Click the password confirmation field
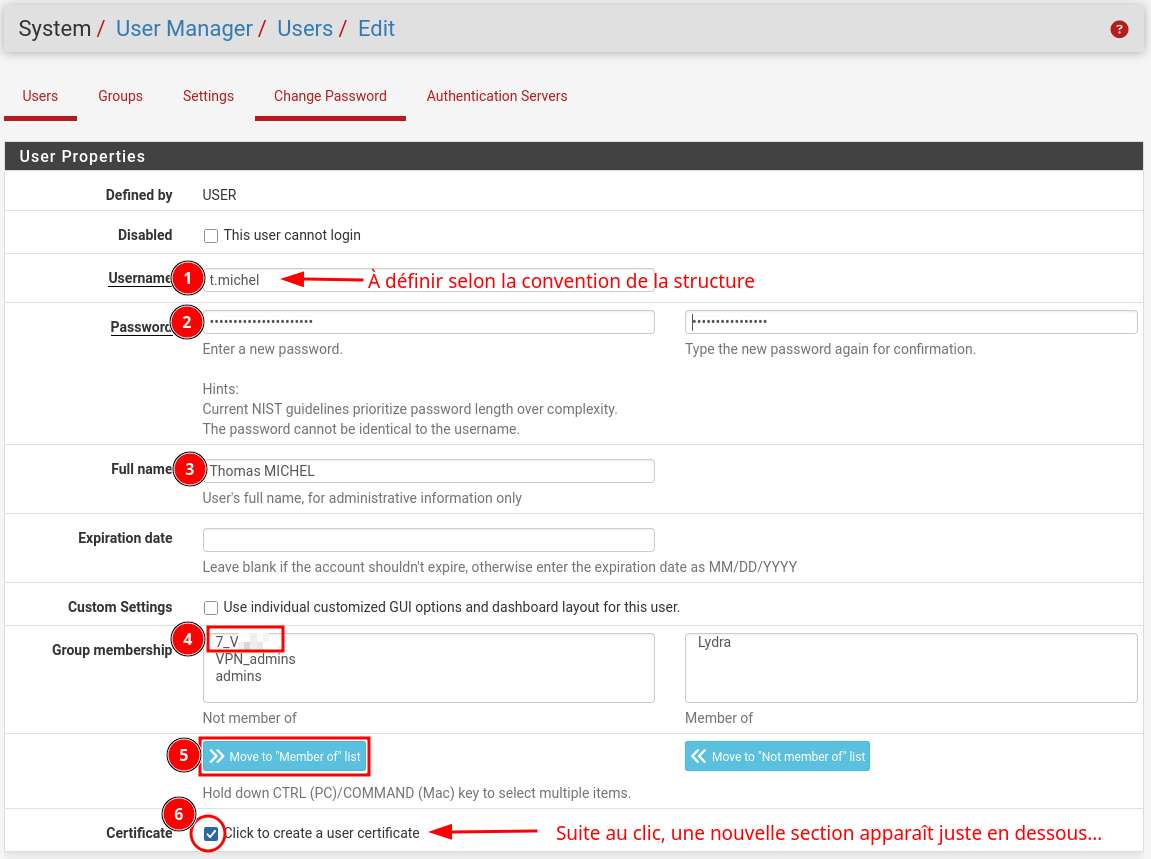The height and width of the screenshot is (859, 1151). [x=911, y=322]
